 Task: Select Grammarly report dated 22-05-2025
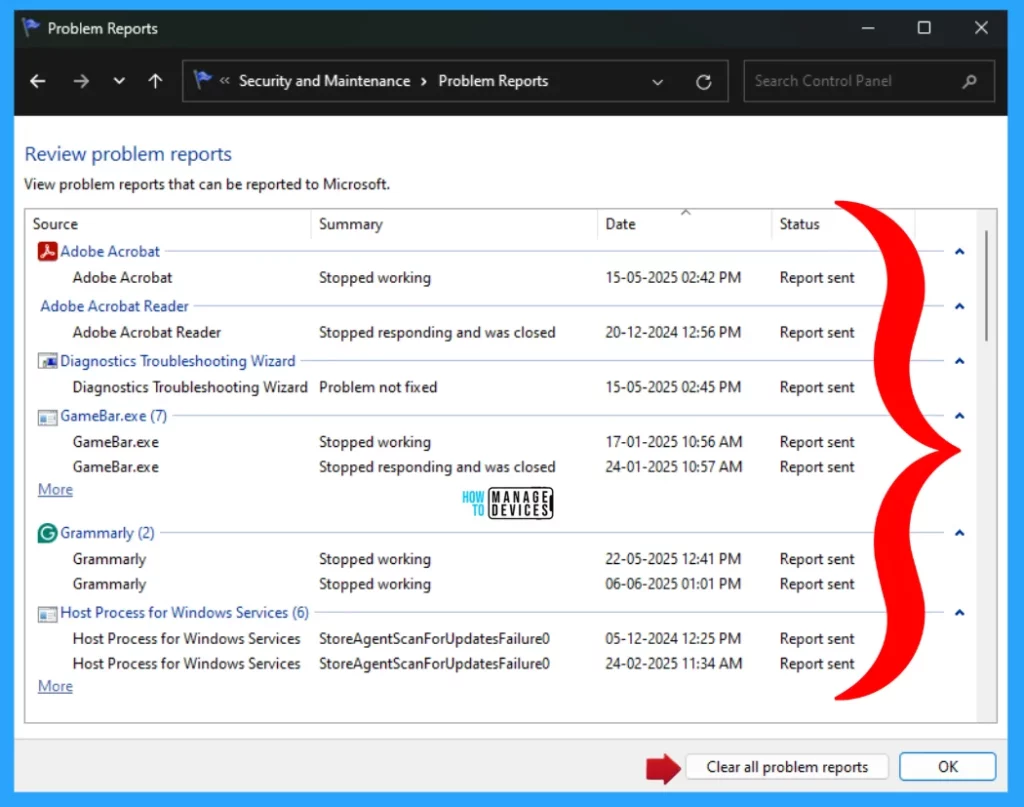(x=464, y=559)
